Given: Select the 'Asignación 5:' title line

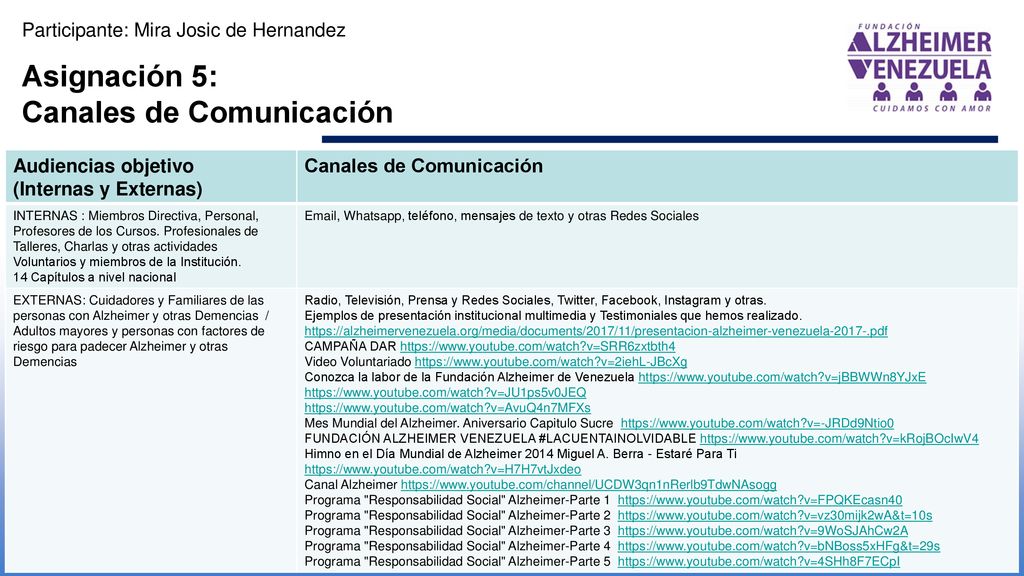Looking at the screenshot, I should [x=120, y=76].
